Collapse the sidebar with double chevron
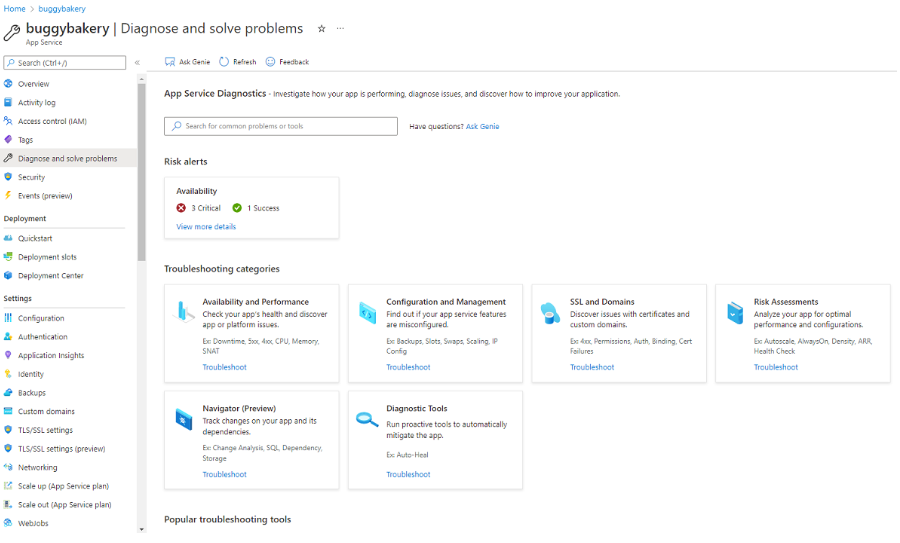900x543 pixels. [x=137, y=63]
